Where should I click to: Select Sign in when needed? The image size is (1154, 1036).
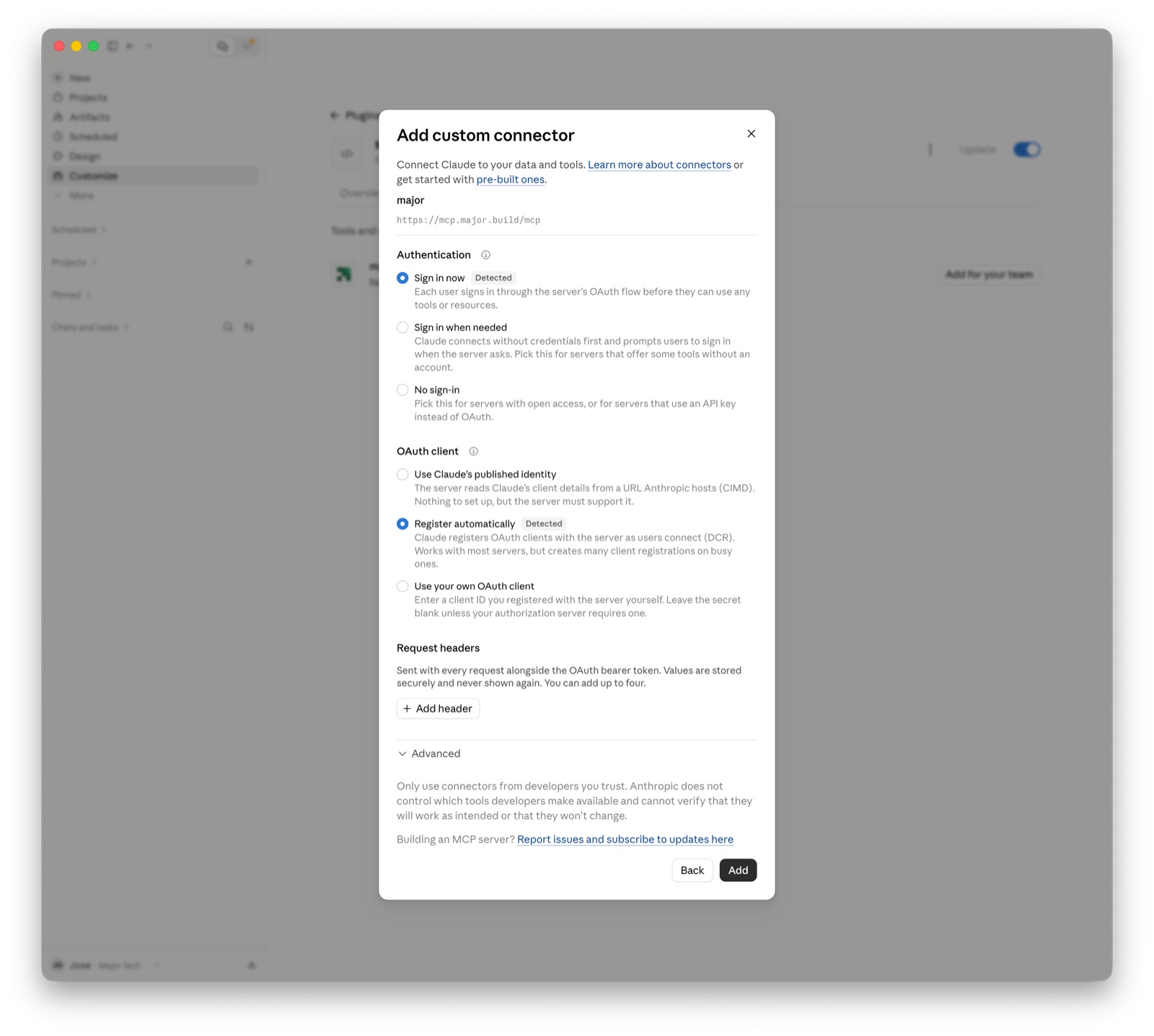click(403, 328)
